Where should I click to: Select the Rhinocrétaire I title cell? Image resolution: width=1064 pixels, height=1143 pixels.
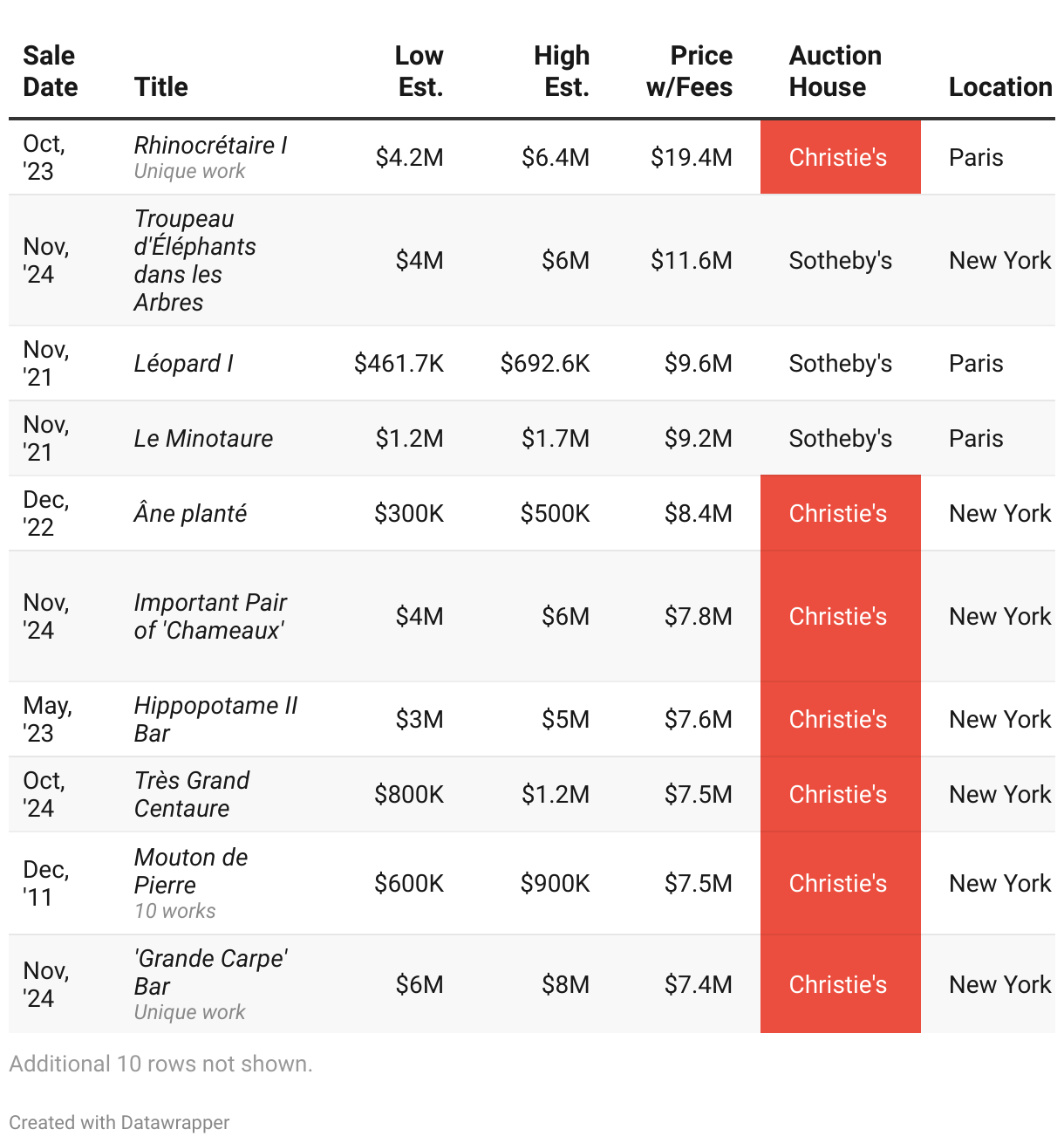click(x=210, y=146)
